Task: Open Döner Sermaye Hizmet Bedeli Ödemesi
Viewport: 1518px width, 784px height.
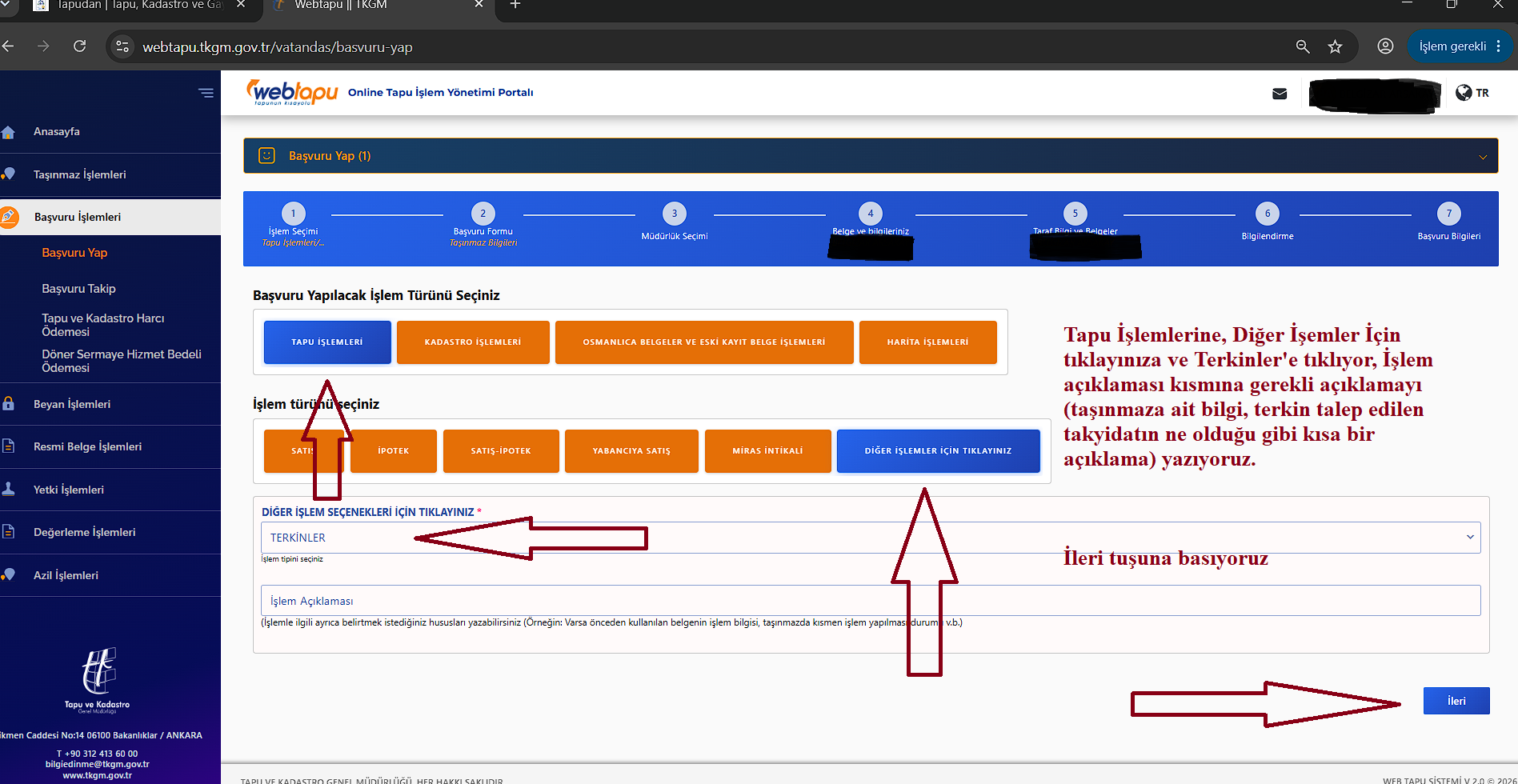Action: click(122, 361)
